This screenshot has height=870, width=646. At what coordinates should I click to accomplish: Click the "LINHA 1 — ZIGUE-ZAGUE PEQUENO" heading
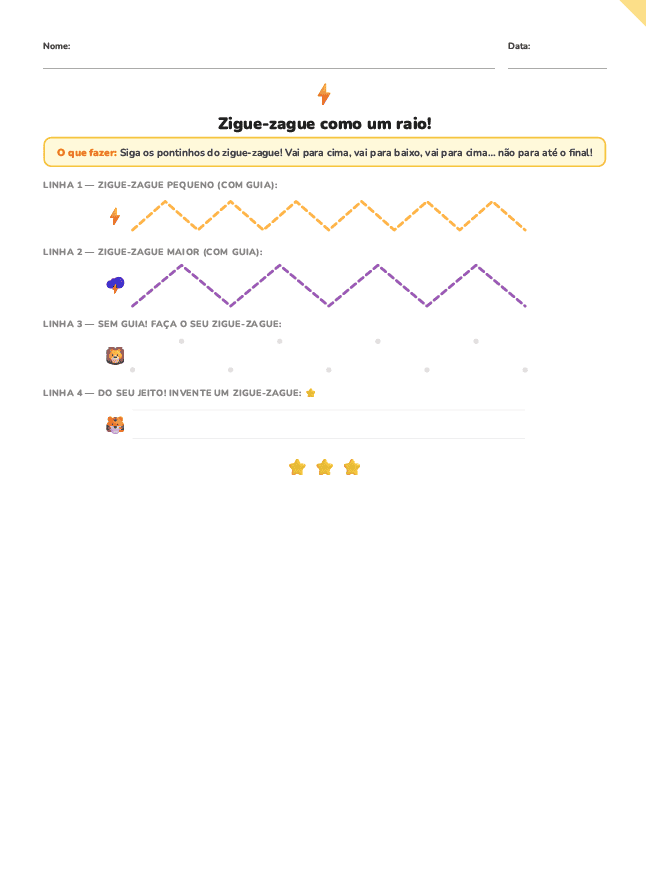click(160, 185)
